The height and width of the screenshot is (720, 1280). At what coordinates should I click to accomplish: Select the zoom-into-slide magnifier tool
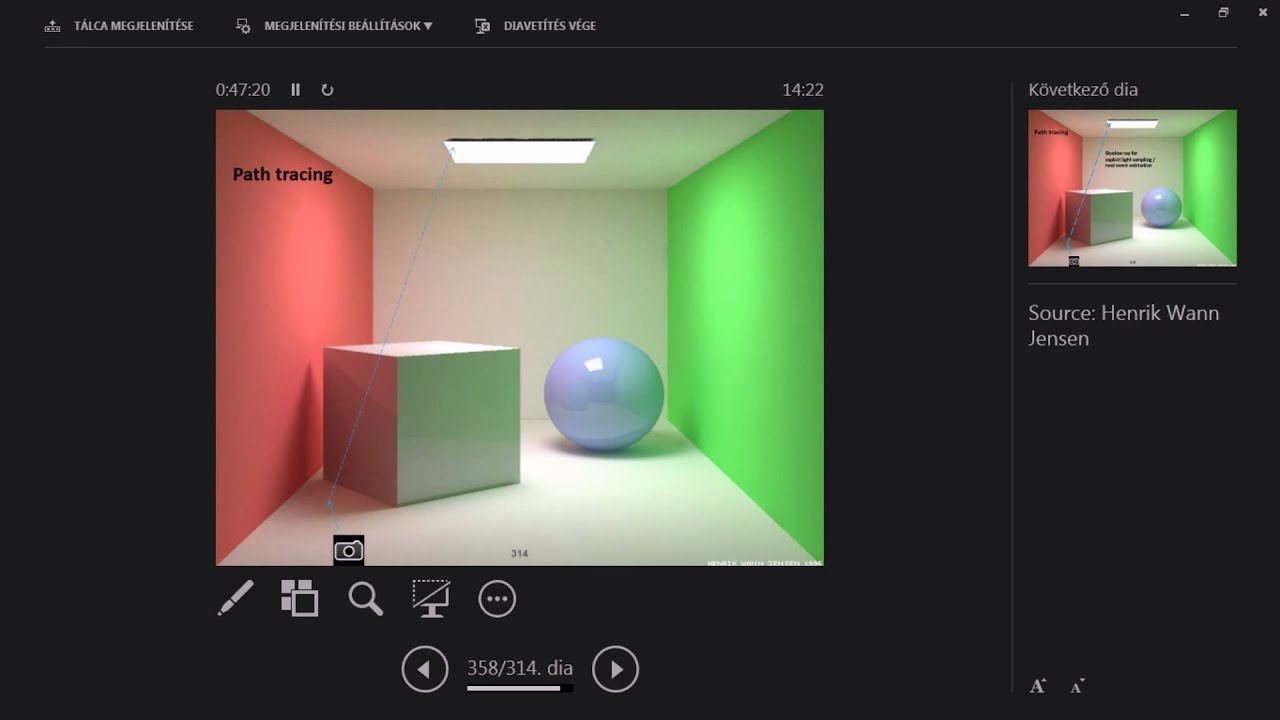[365, 598]
